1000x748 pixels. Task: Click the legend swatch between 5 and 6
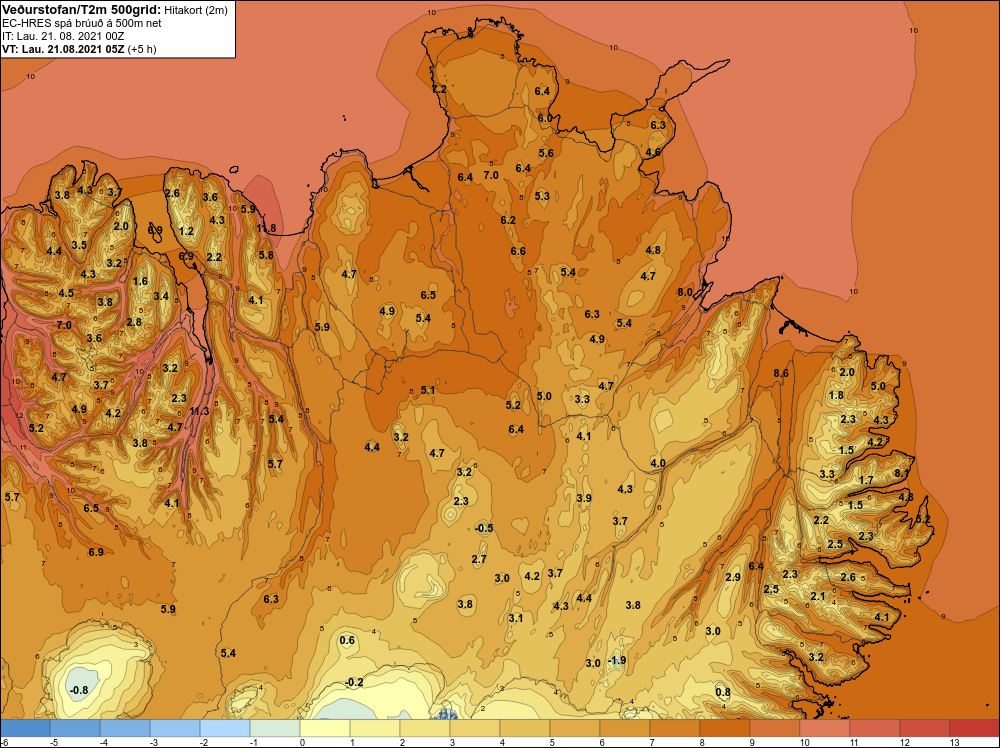(x=575, y=728)
